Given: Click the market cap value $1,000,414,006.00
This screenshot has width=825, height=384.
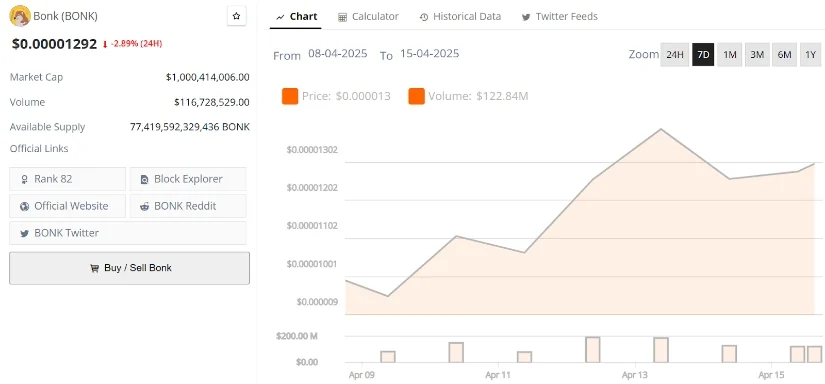Looking at the screenshot, I should pyautogui.click(x=207, y=77).
